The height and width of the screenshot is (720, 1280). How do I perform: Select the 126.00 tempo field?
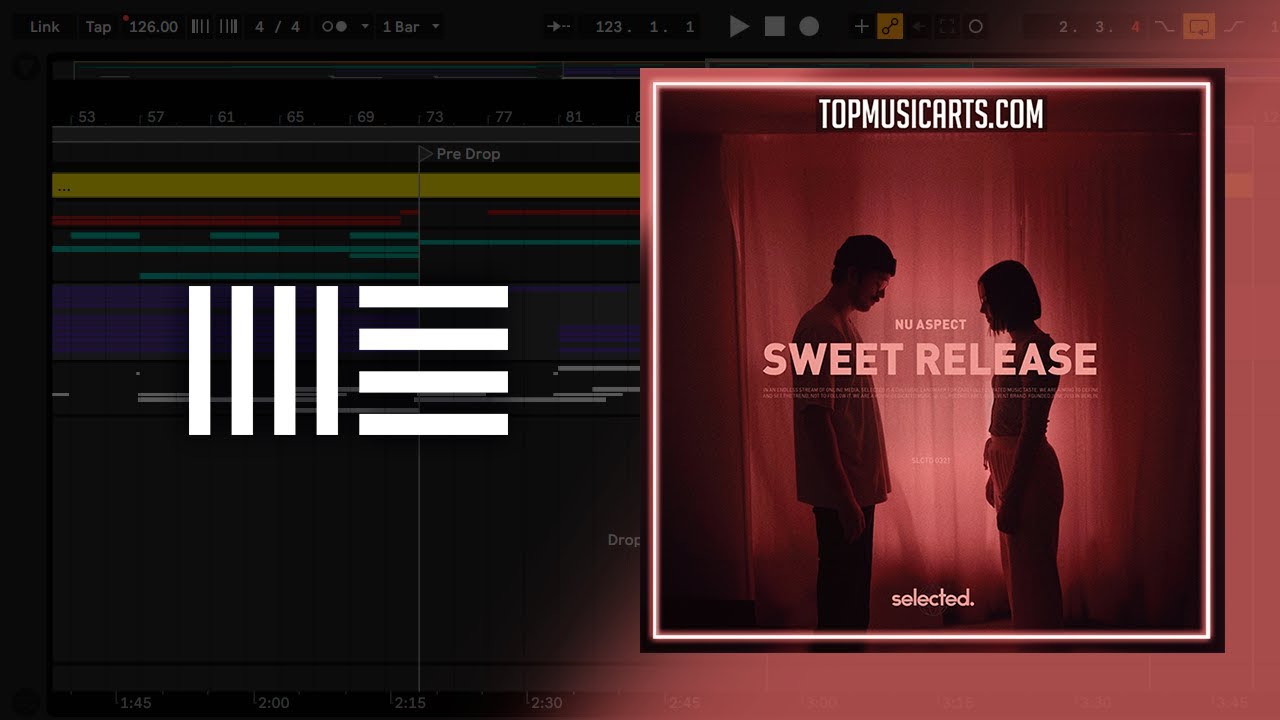point(153,27)
